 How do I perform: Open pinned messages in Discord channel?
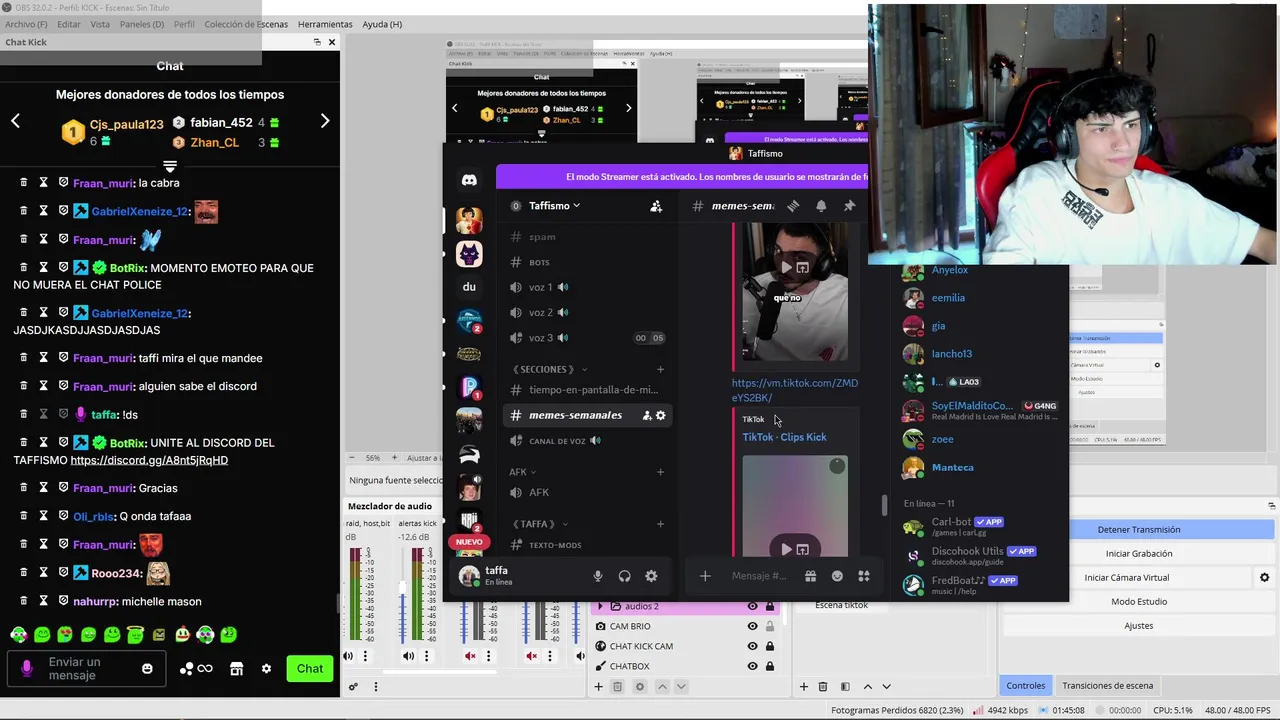tap(849, 206)
